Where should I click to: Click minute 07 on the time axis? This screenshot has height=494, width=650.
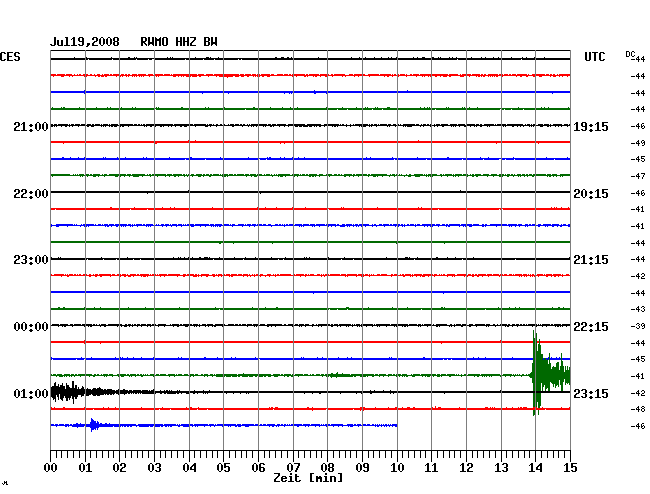(293, 468)
